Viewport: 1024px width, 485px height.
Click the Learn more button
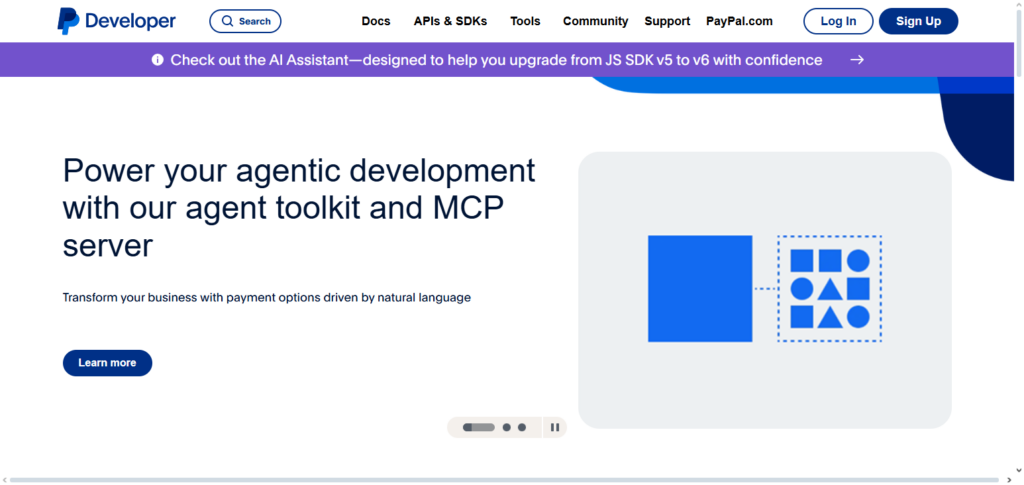pyautogui.click(x=107, y=363)
